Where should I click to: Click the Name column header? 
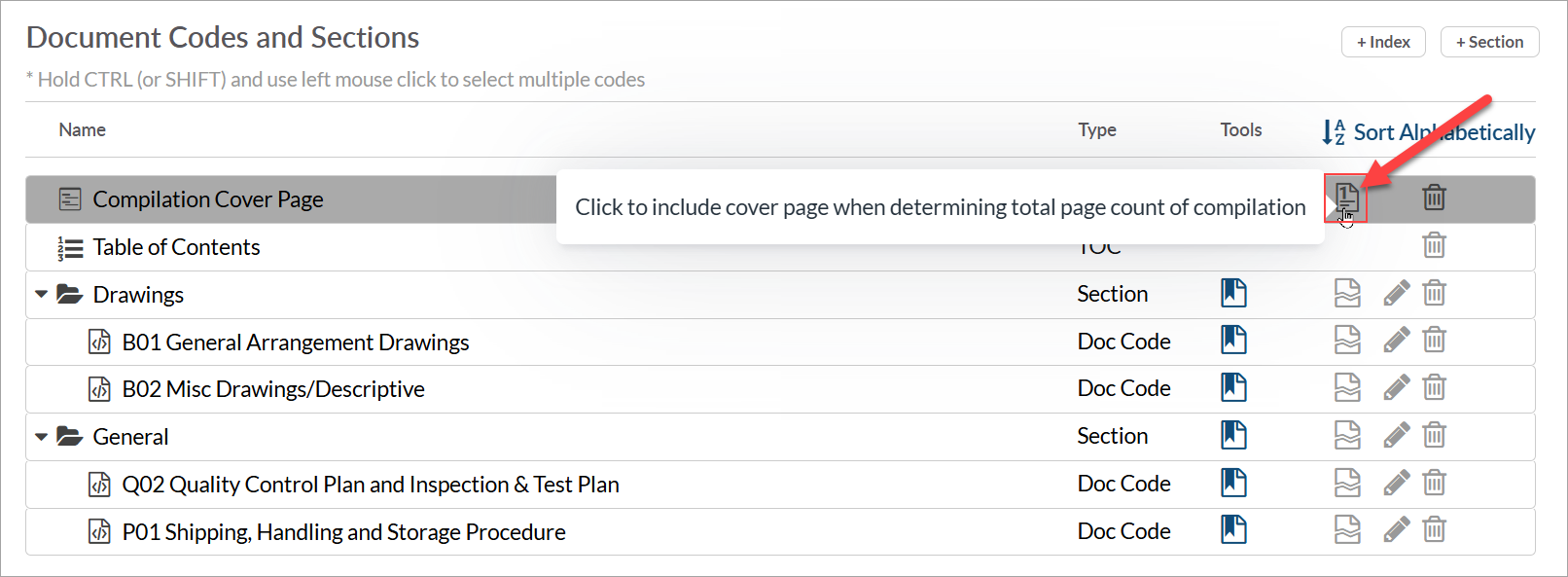click(x=83, y=129)
